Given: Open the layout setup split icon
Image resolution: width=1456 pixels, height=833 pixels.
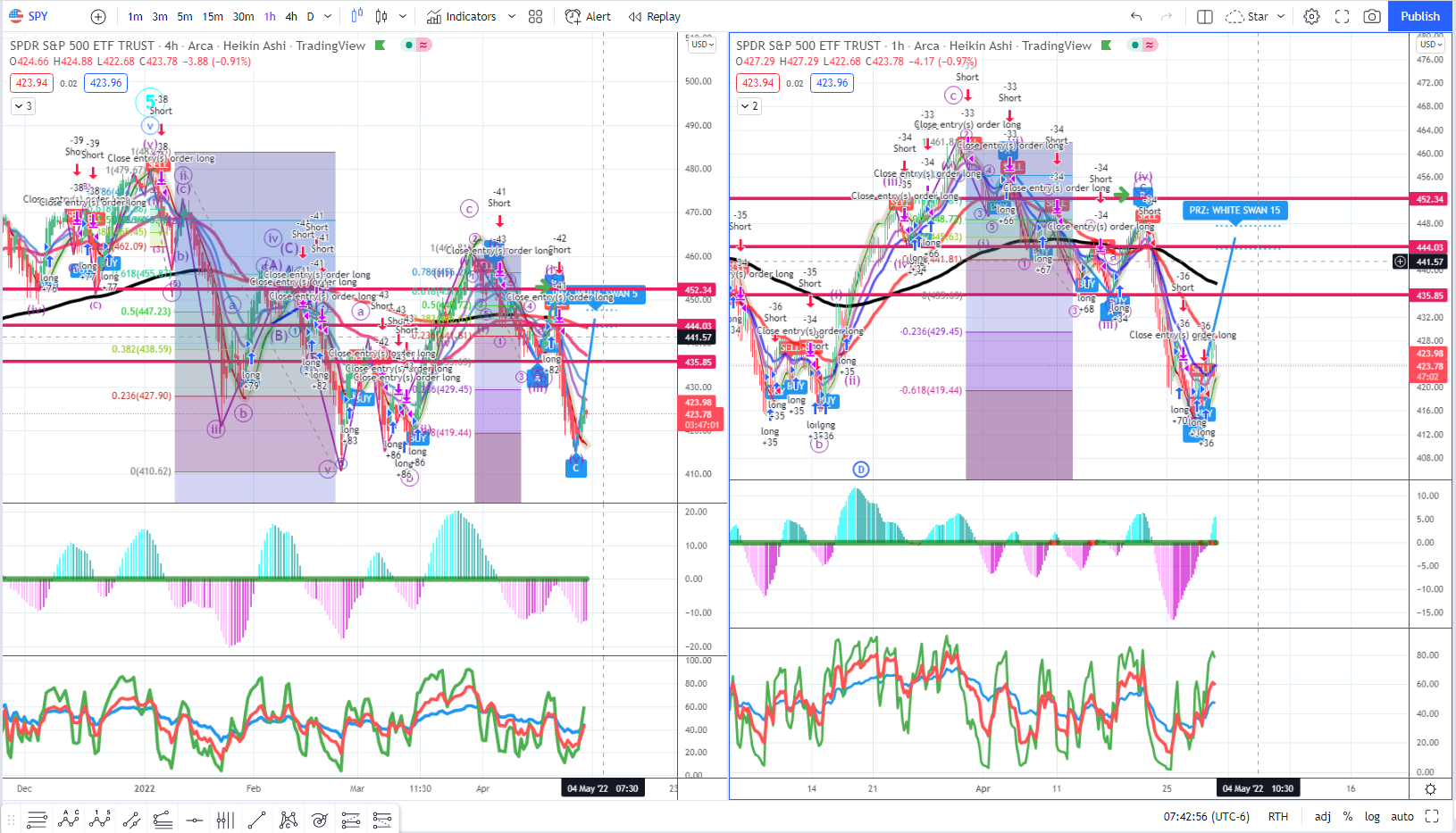Looking at the screenshot, I should click(1204, 16).
